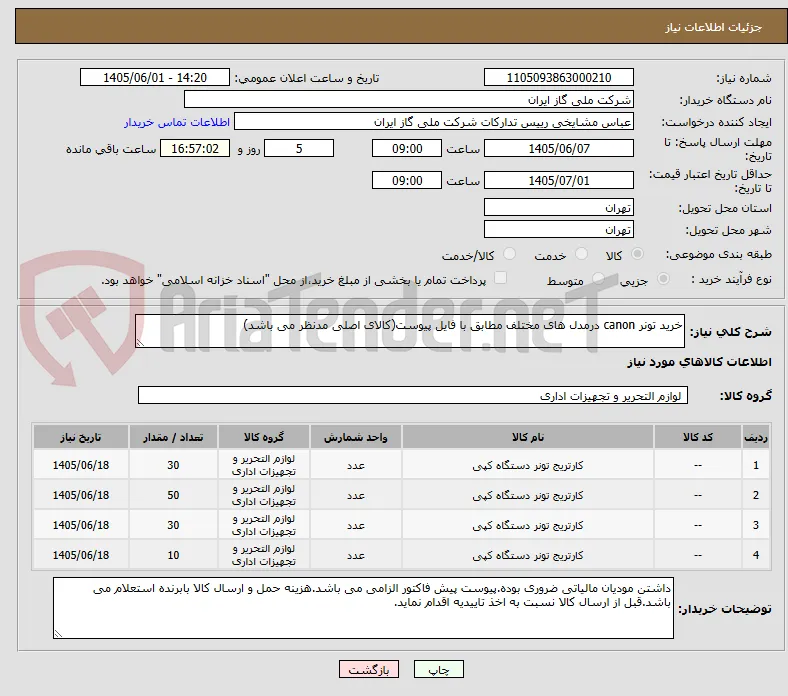Click the price validity date 1405/07/01
788x696 pixels.
[559, 180]
